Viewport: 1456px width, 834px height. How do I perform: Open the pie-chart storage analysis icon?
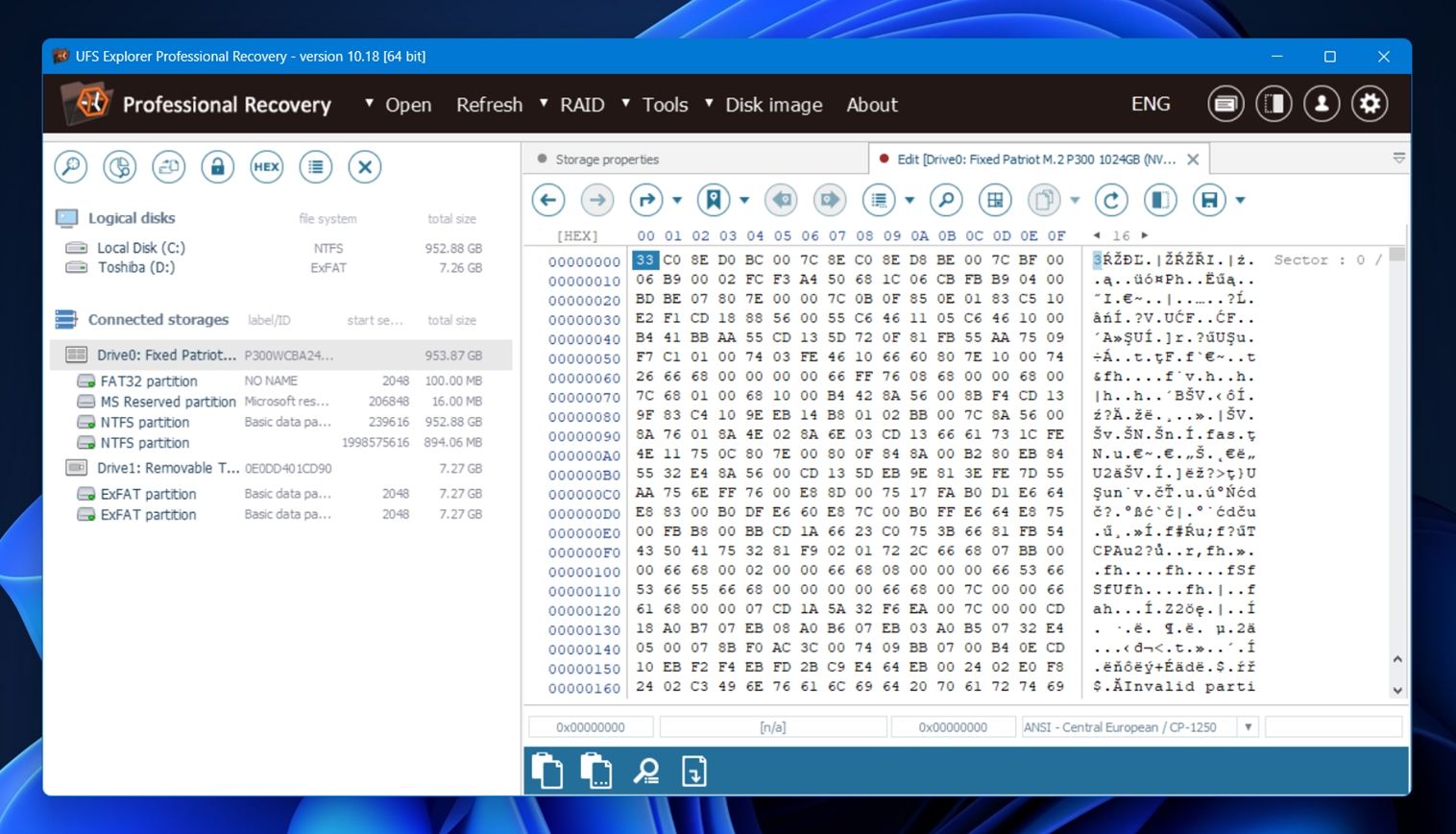pos(120,166)
